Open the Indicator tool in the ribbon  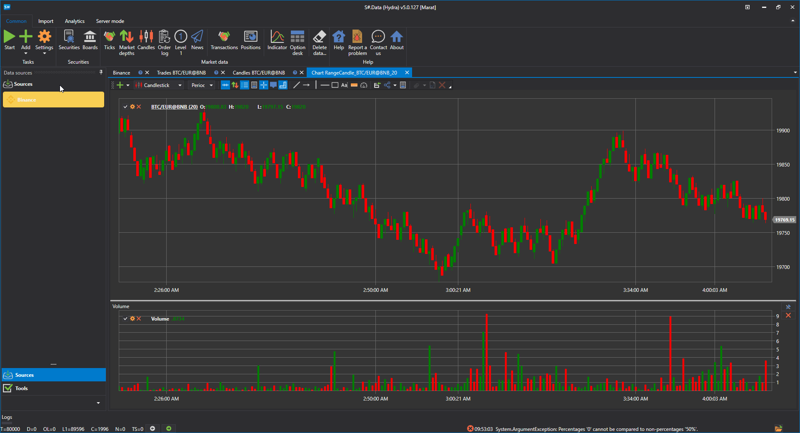(x=277, y=38)
